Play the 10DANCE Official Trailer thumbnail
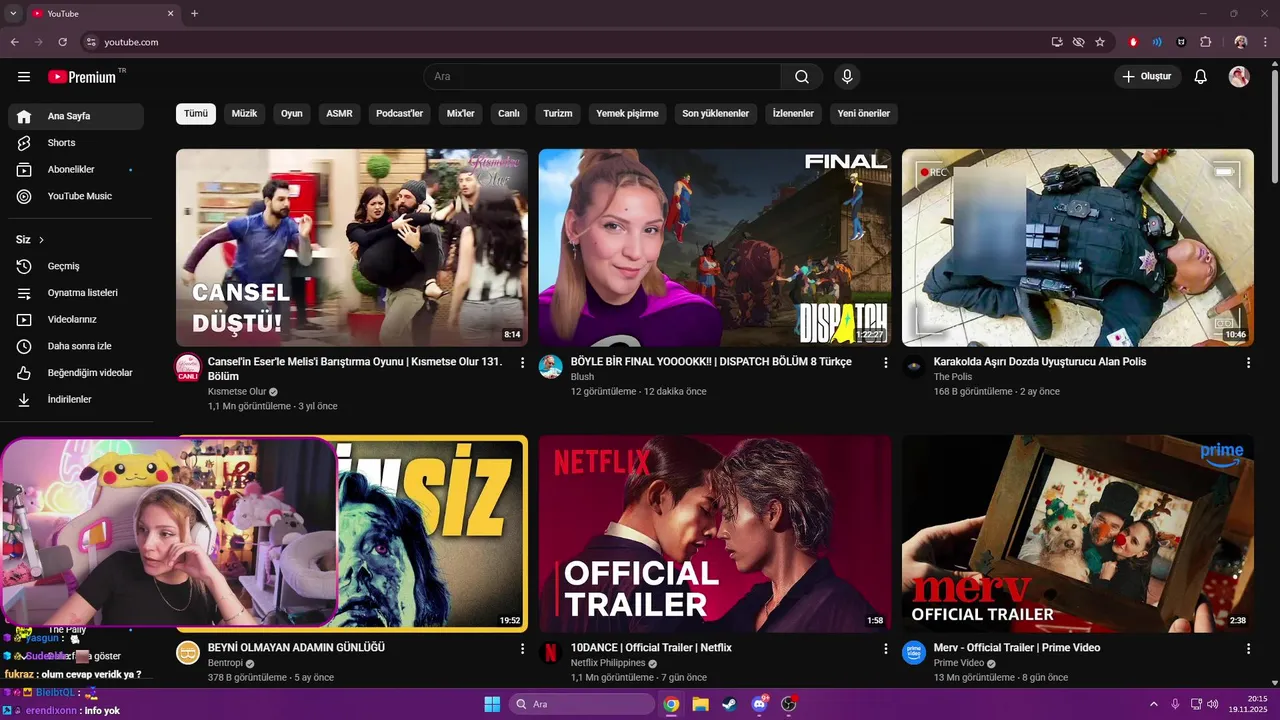This screenshot has height=720, width=1280. 715,534
